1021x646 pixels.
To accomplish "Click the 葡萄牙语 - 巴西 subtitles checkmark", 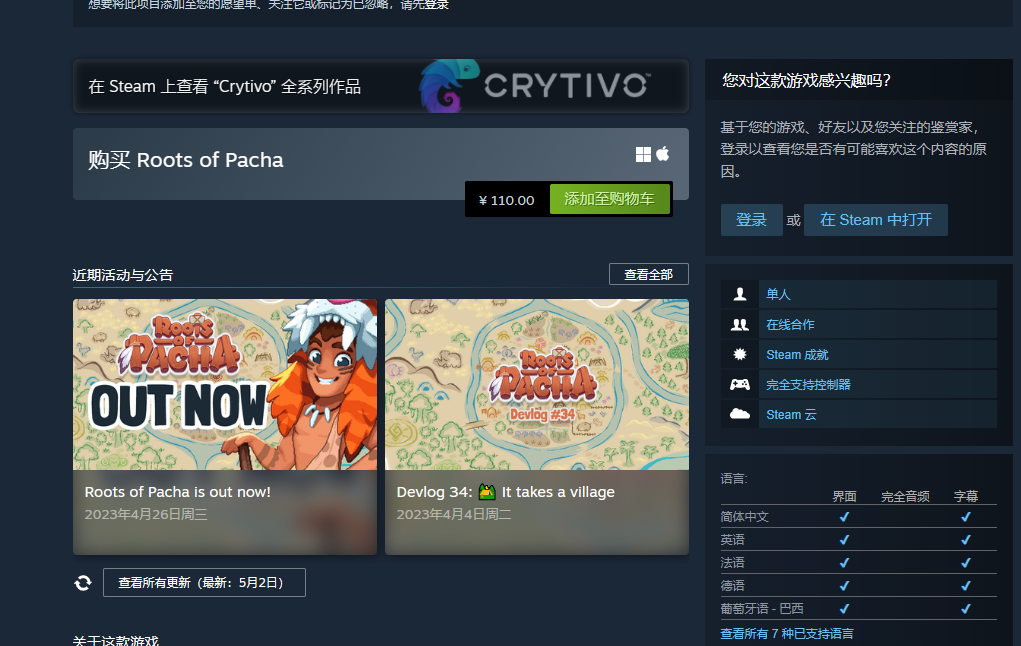I will [x=966, y=608].
